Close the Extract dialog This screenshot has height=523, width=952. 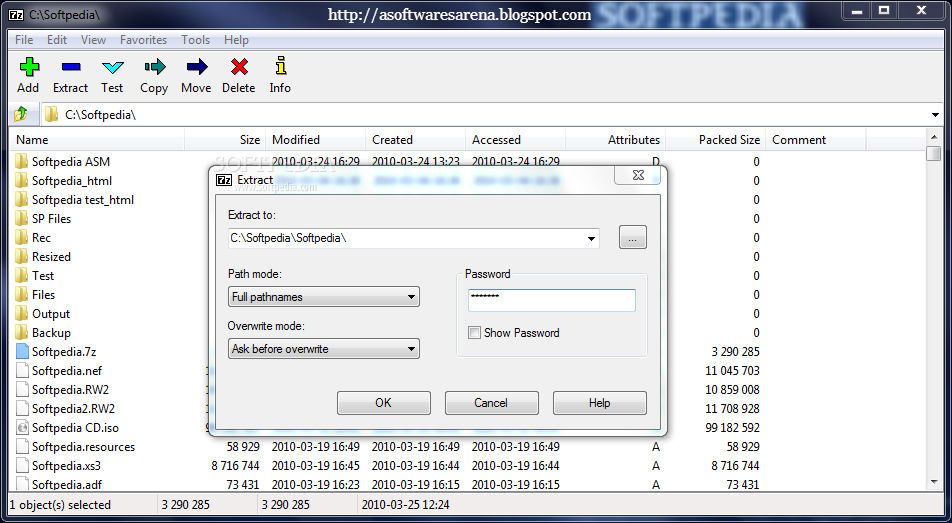click(x=639, y=175)
